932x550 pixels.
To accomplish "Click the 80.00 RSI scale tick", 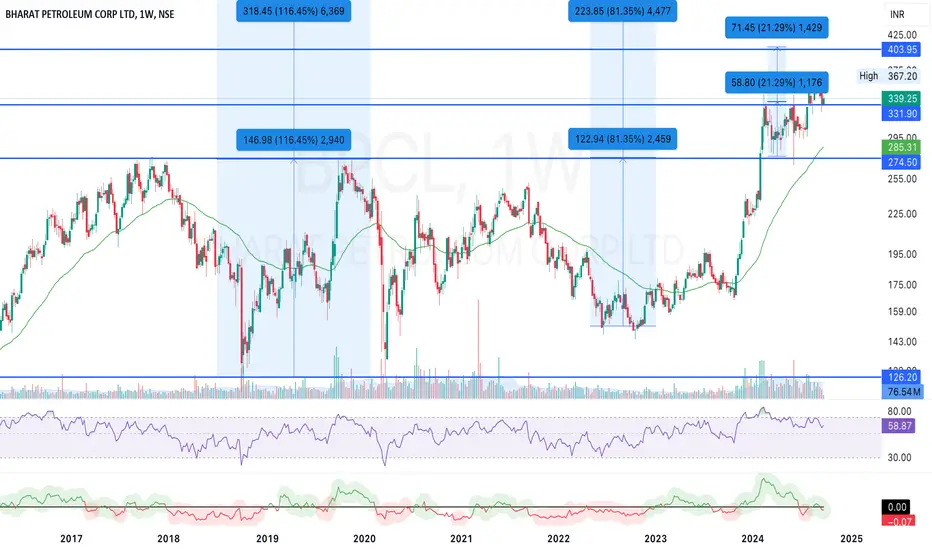I will pos(899,411).
